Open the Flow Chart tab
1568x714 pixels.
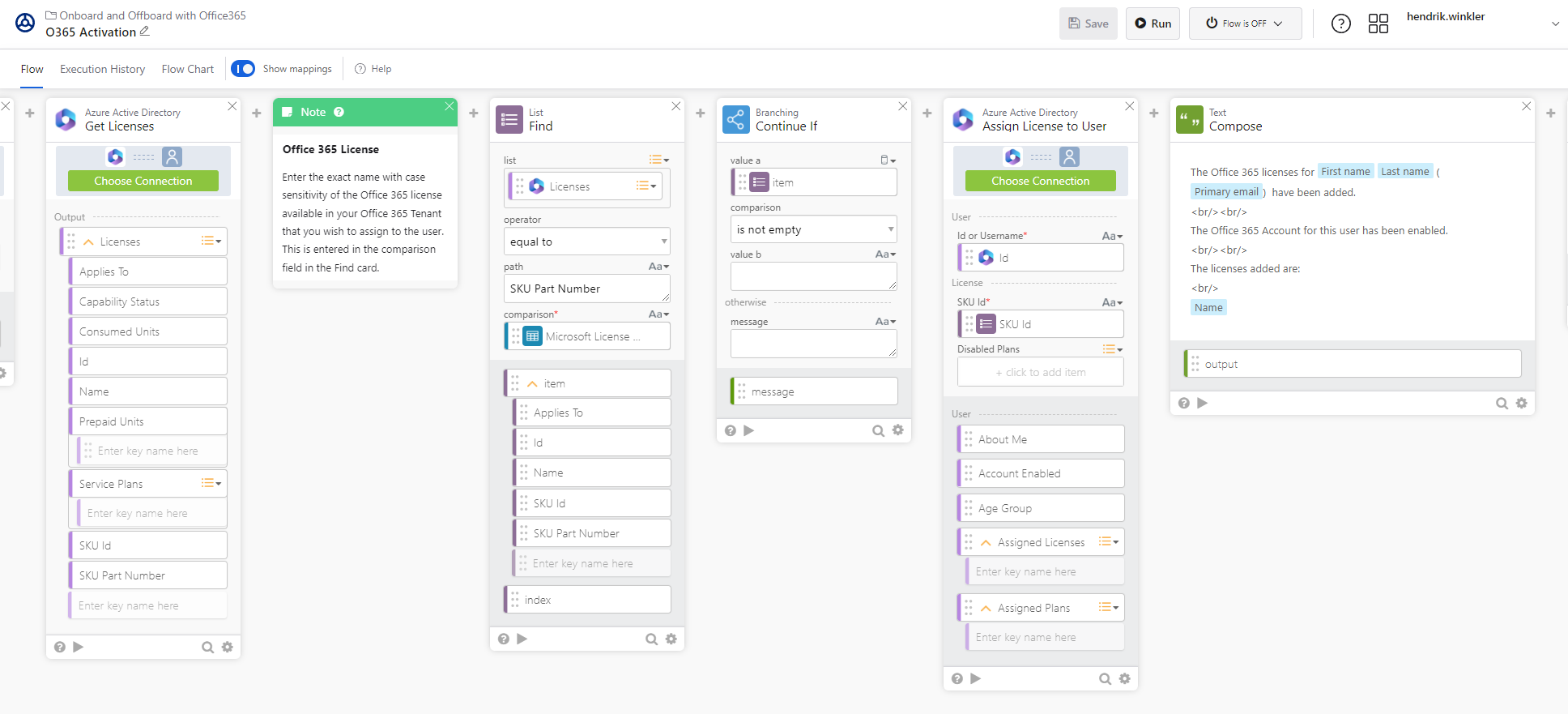point(187,69)
